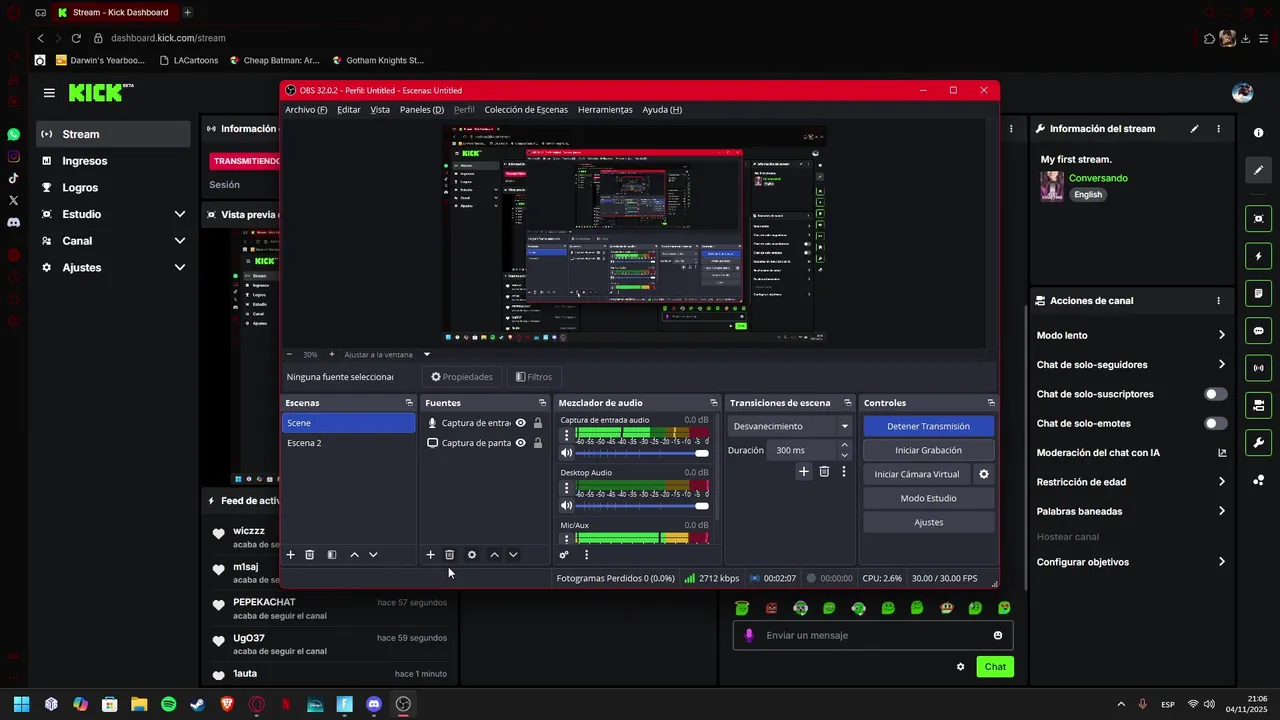Add a scene transition with the plus icon
This screenshot has height=720, width=1280.
[803, 471]
